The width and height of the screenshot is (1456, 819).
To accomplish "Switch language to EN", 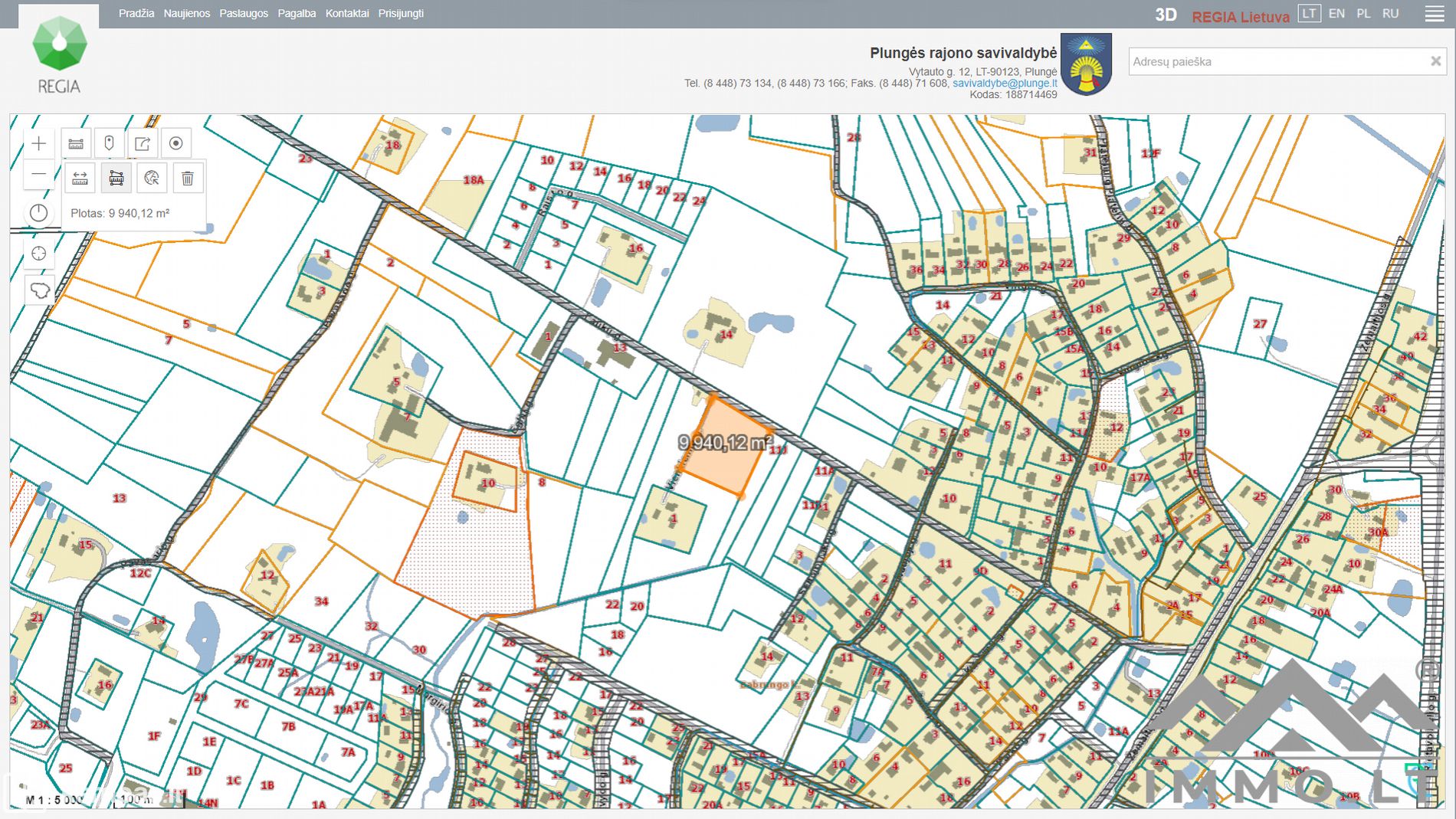I will tap(1336, 14).
